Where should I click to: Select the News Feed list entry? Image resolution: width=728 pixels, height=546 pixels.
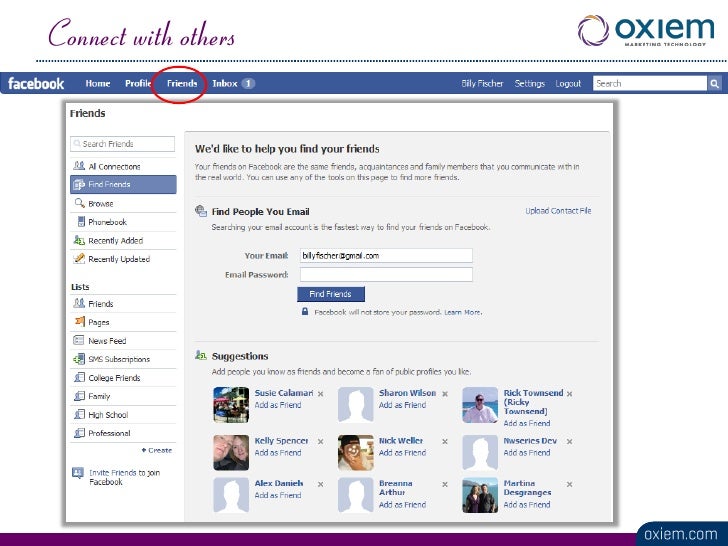click(123, 341)
